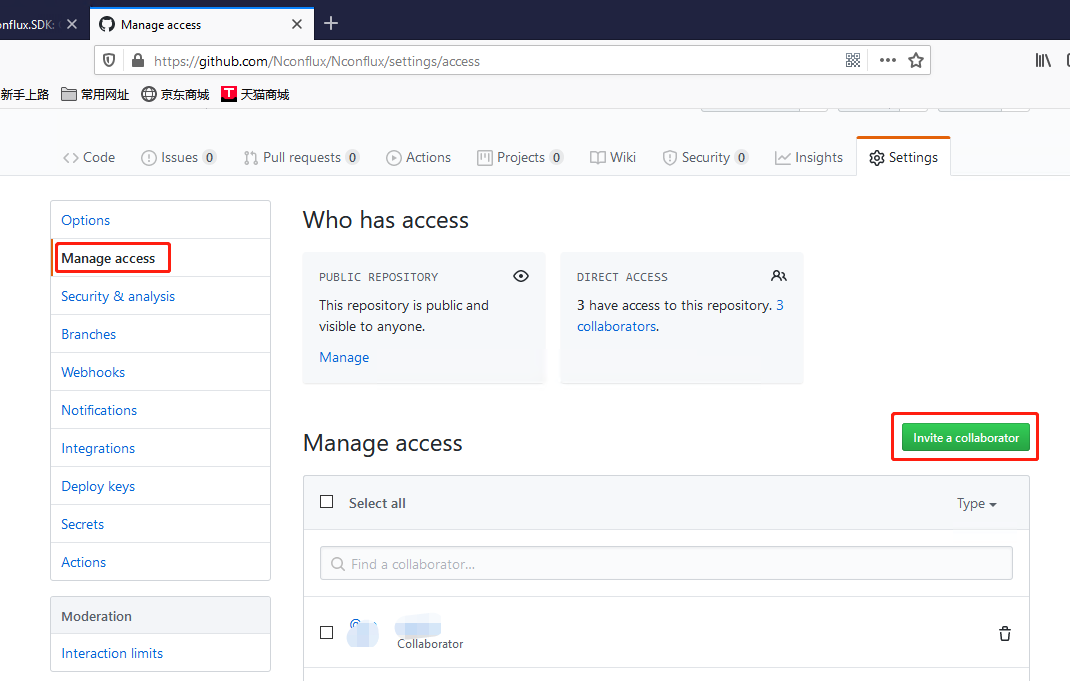1070x681 pixels.
Task: Click the QR code icon in address bar
Action: (853, 60)
